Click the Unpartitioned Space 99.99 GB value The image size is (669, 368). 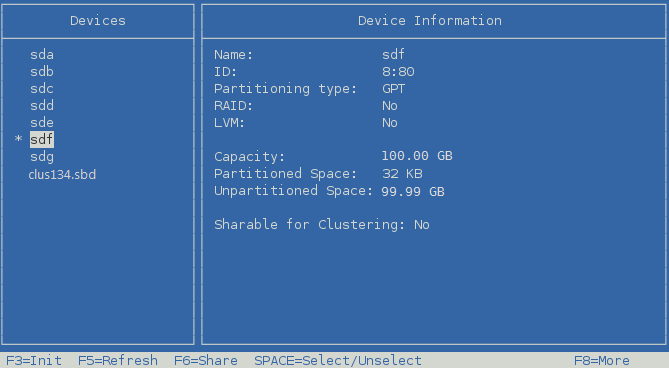tap(413, 191)
